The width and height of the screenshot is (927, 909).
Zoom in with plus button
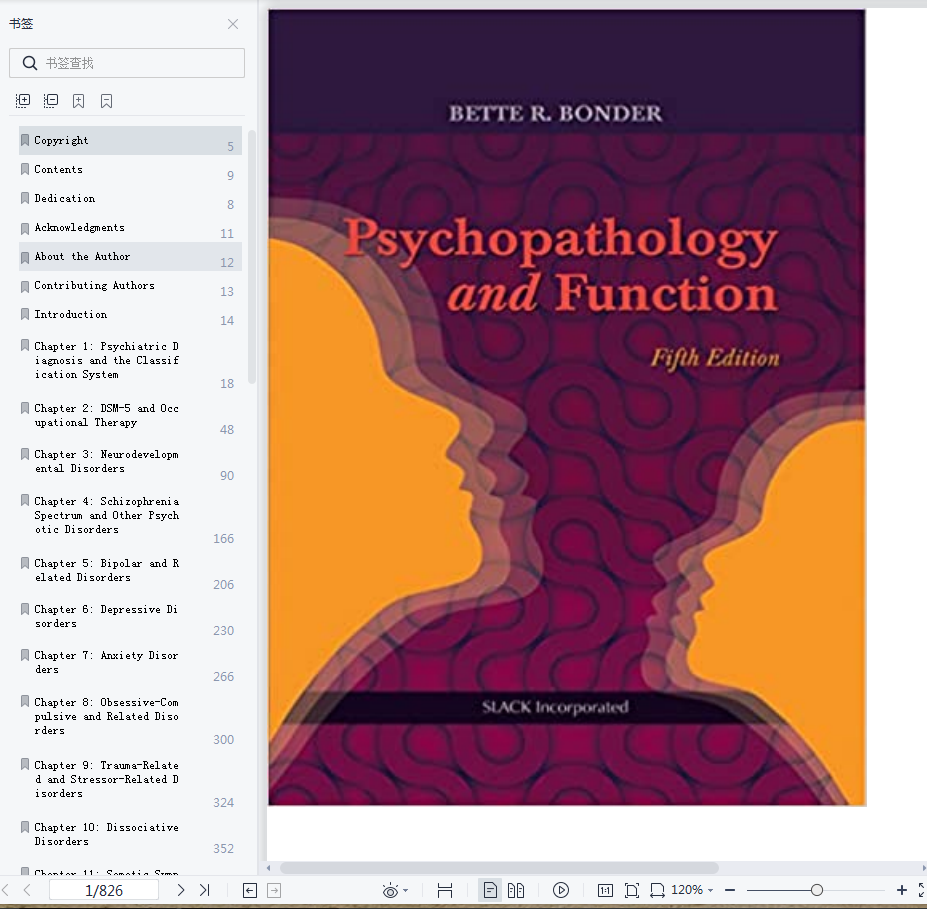[x=902, y=890]
